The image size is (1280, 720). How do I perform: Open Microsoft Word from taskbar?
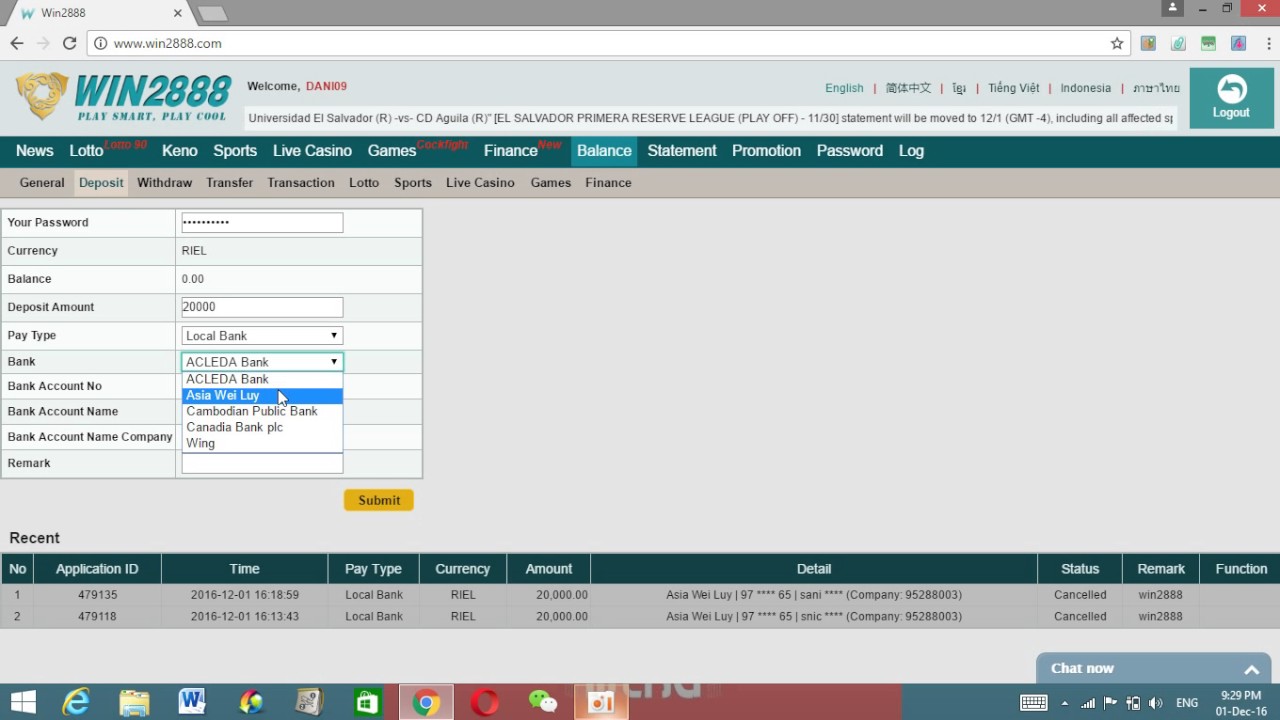tap(192, 702)
